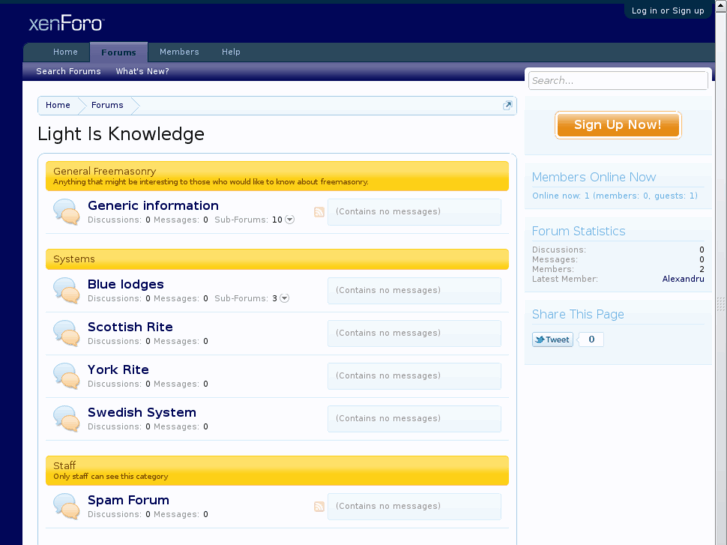This screenshot has height=545, width=727.
Task: Click the Swedish System forum bubble icon
Action: tap(66, 419)
